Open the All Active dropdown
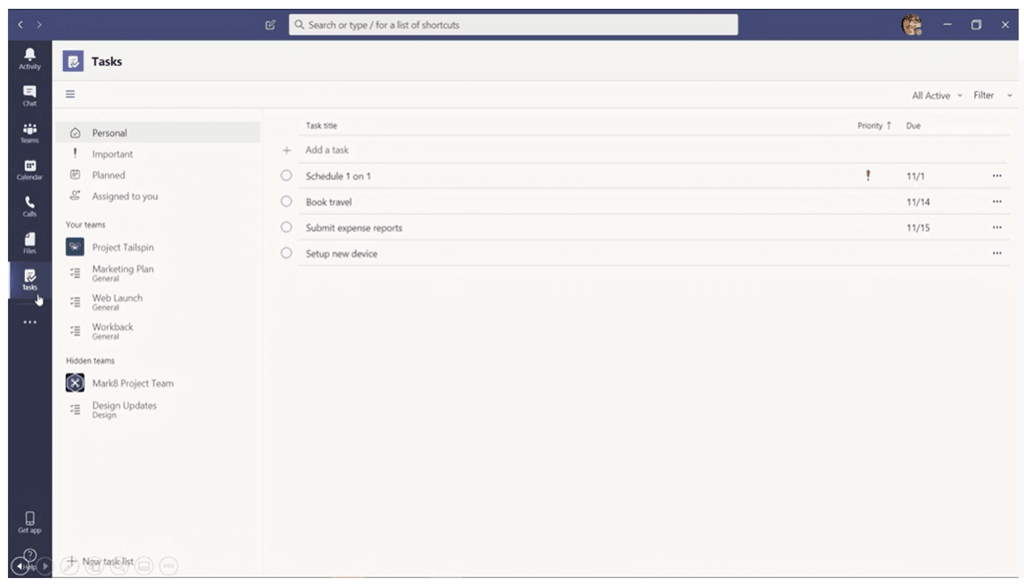Image resolution: width=1024 pixels, height=586 pixels. click(936, 96)
